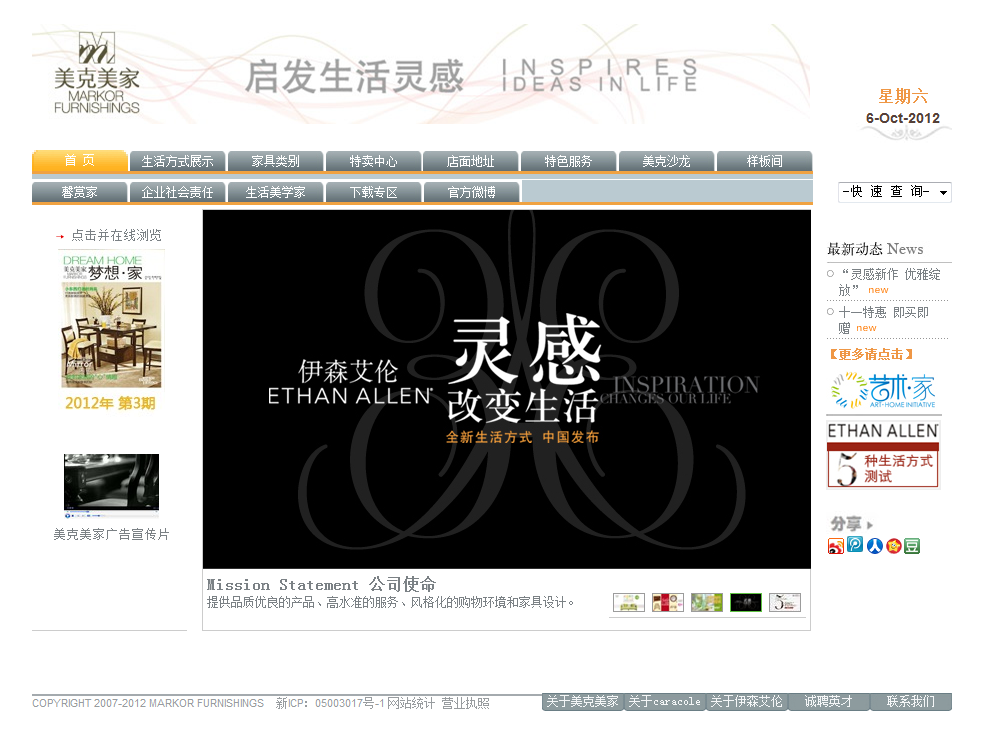Select the green collage slide thumbnail
Screen dimensions: 984x735
[707, 603]
